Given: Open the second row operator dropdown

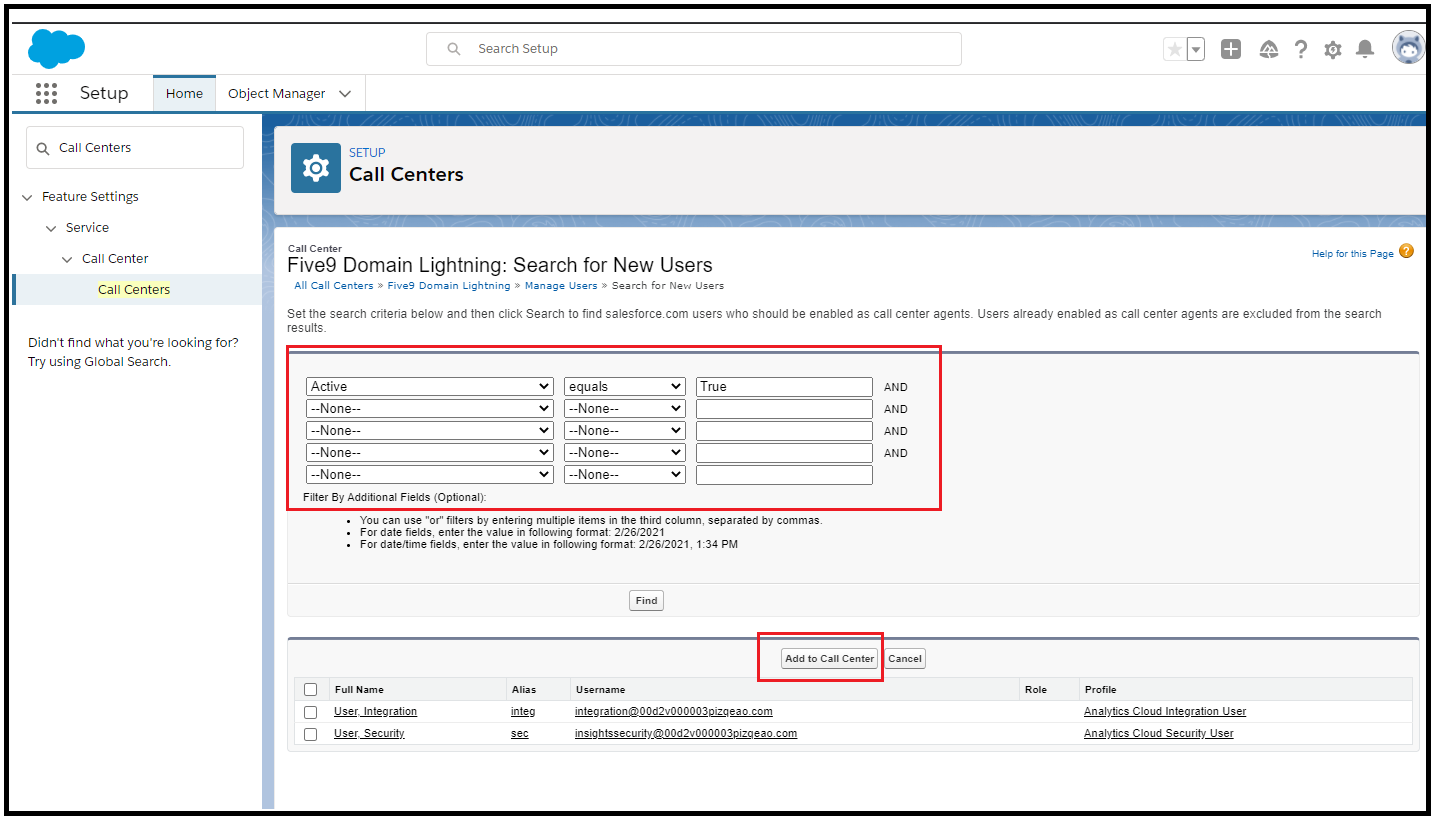Looking at the screenshot, I should tap(625, 408).
